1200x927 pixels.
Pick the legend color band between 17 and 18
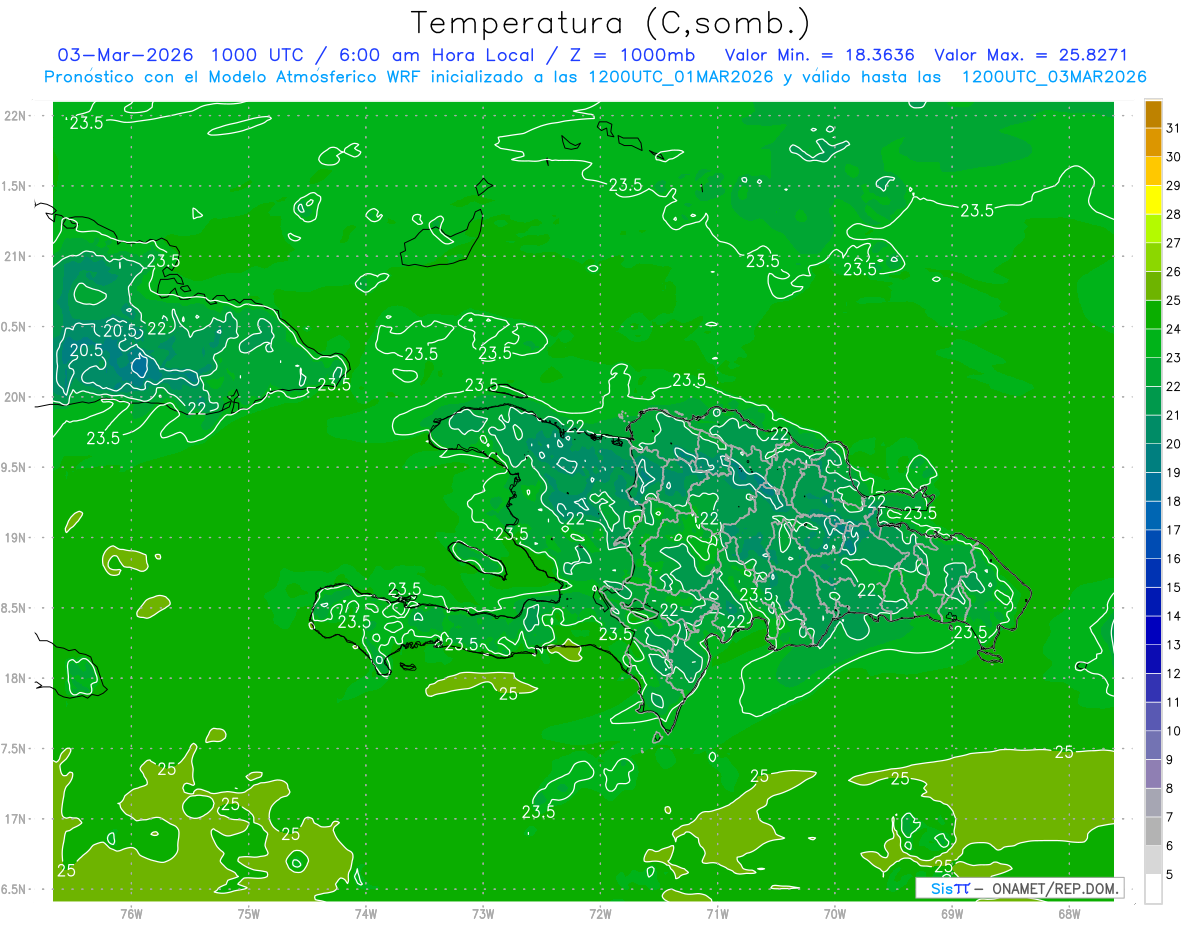pos(1153,515)
